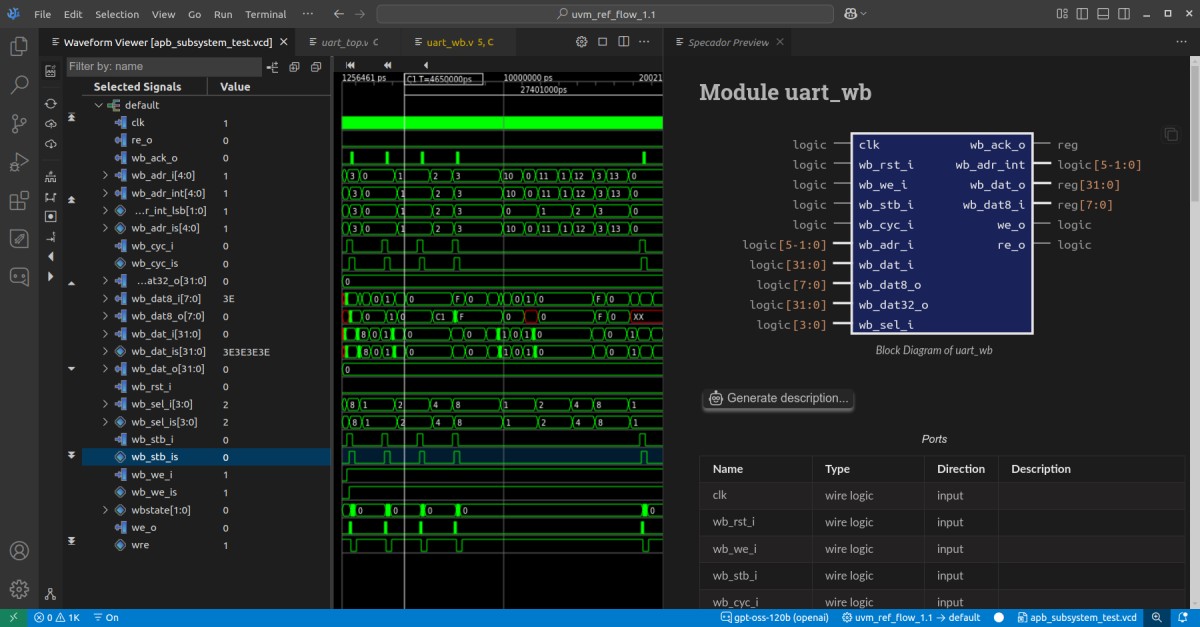Open the Explorer view in the activity bar
The width and height of the screenshot is (1200, 627).
19,46
